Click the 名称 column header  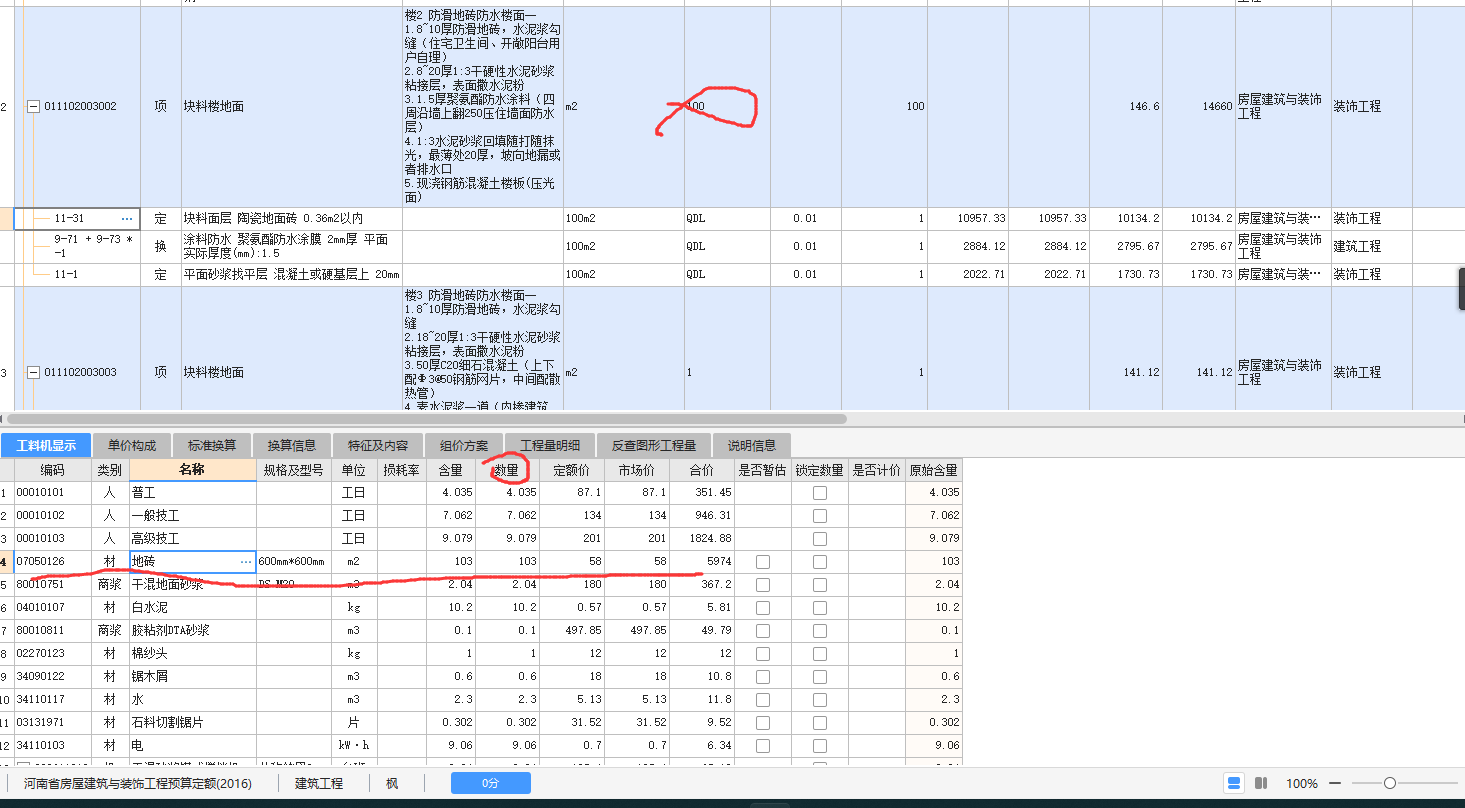pos(192,469)
